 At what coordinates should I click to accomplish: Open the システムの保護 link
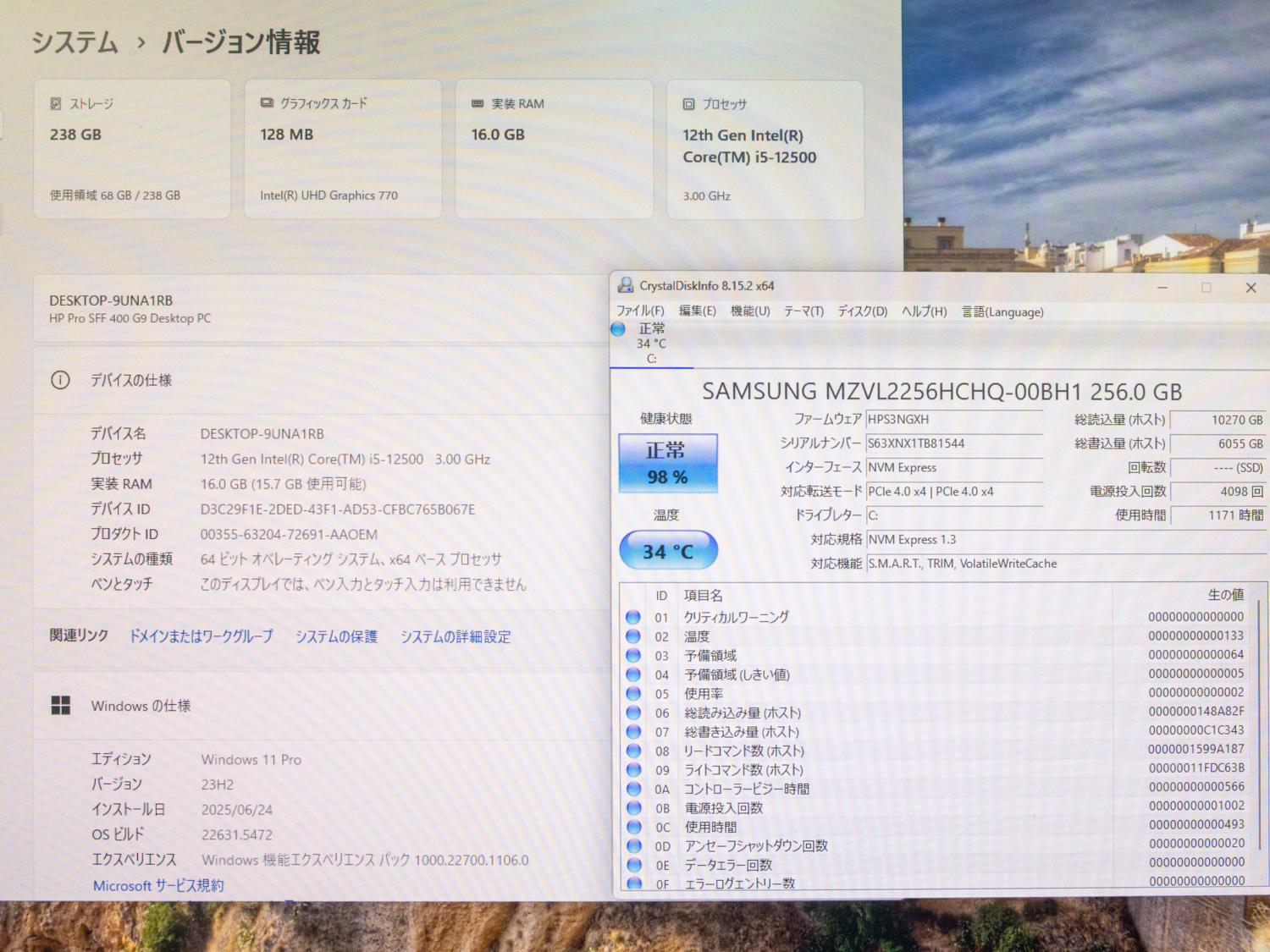[x=336, y=636]
